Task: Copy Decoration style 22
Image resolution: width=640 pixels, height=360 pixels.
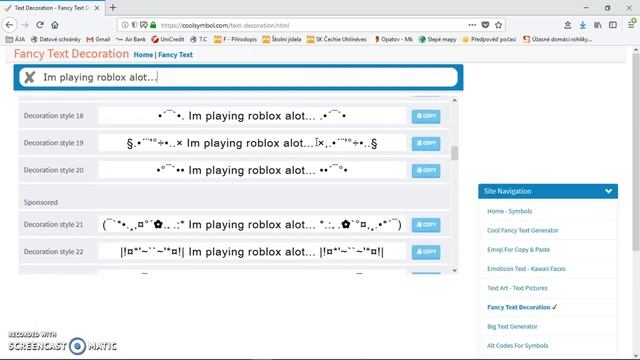Action: (426, 252)
